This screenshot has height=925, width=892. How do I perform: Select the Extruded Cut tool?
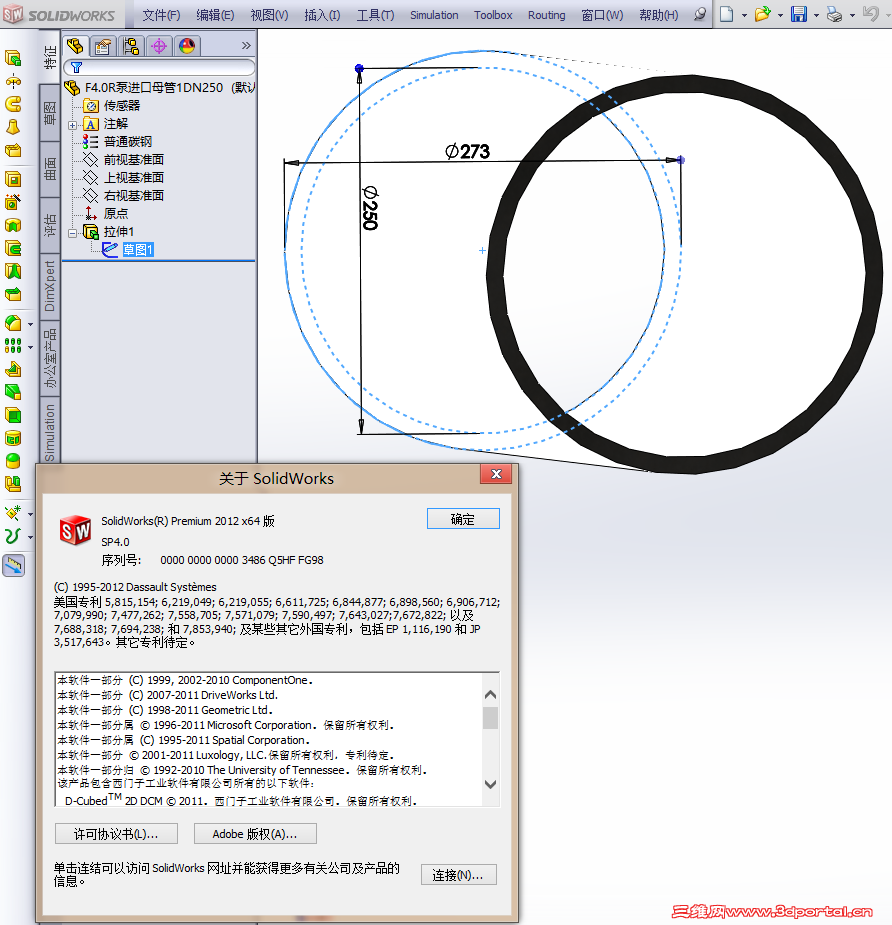tap(13, 179)
